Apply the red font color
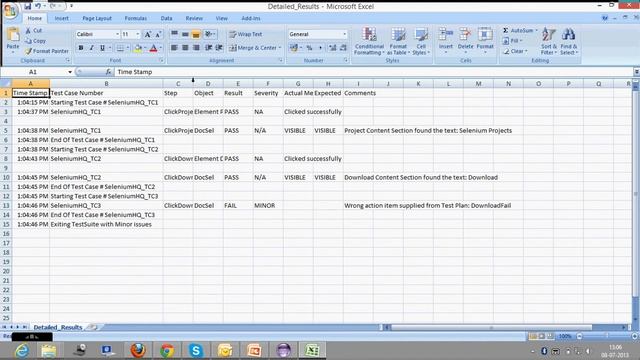 tap(153, 48)
